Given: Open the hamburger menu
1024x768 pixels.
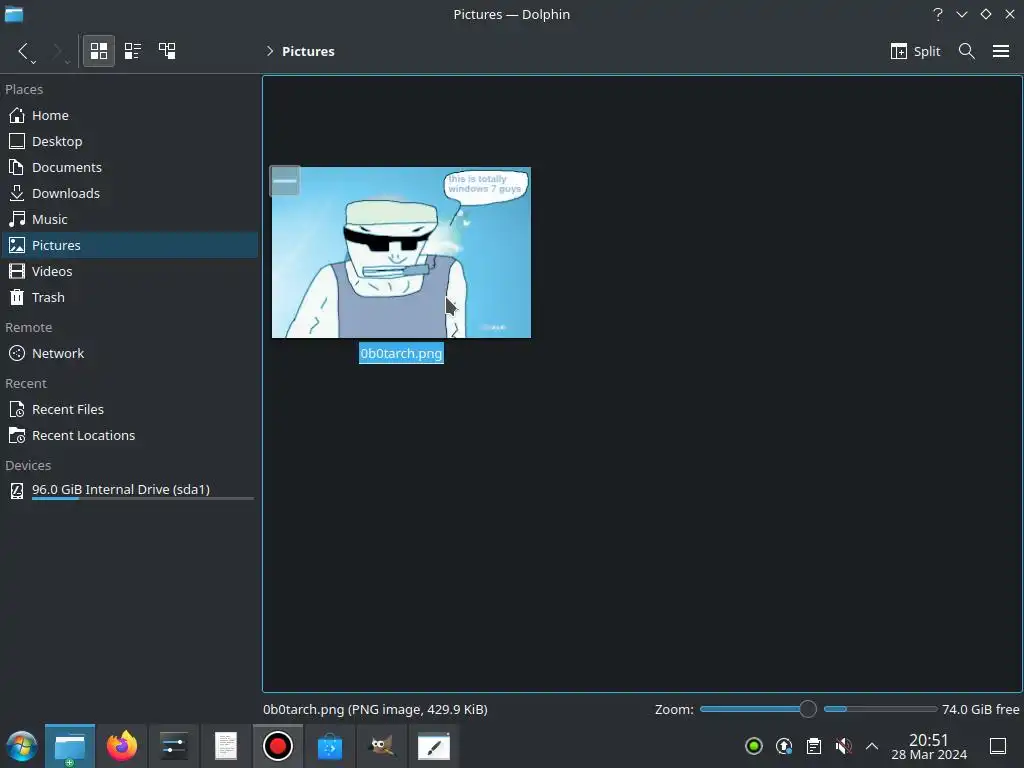Looking at the screenshot, I should pyautogui.click(x=1000, y=51).
